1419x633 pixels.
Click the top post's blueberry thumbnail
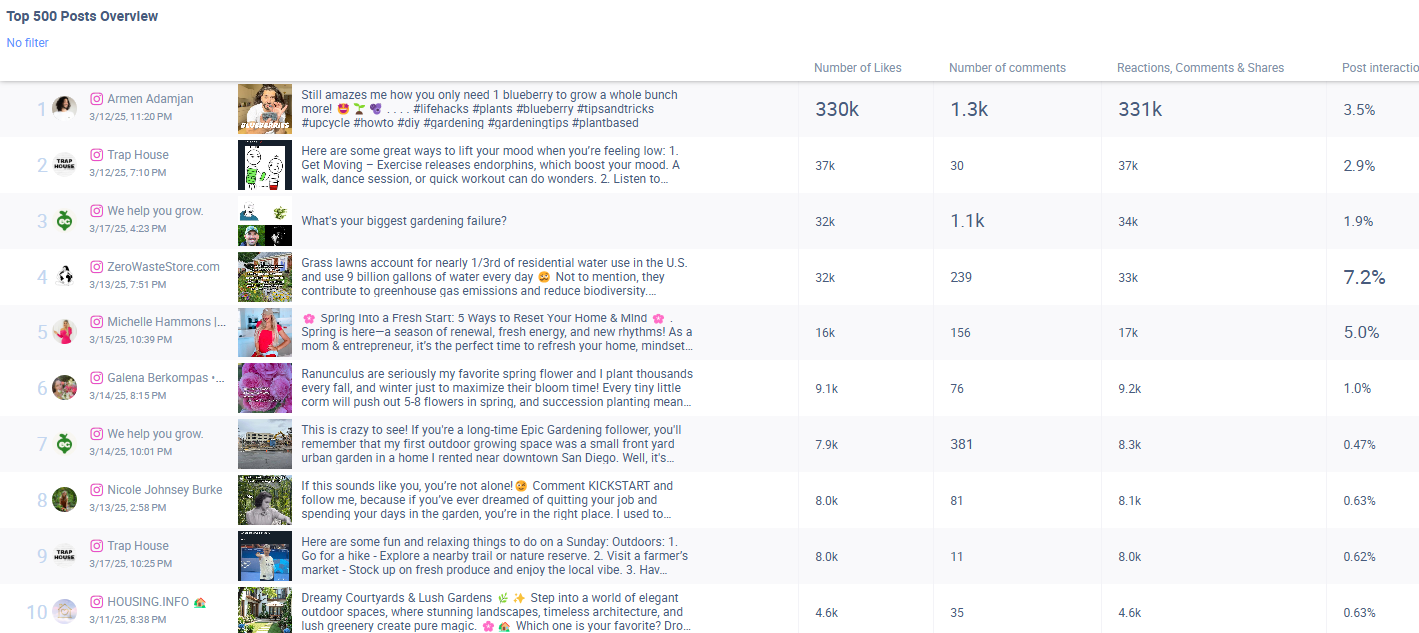click(x=264, y=108)
